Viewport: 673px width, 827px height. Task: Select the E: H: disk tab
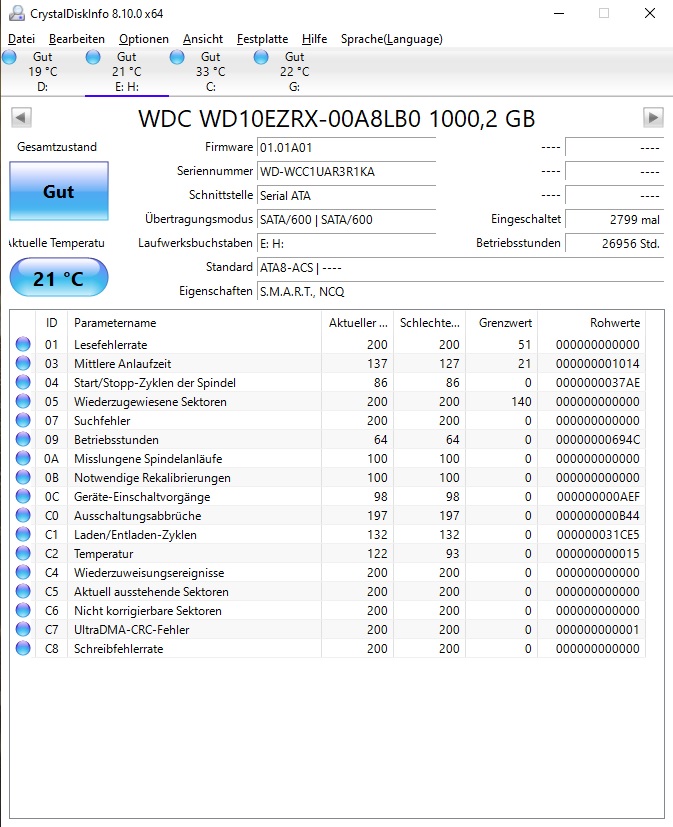(x=127, y=72)
